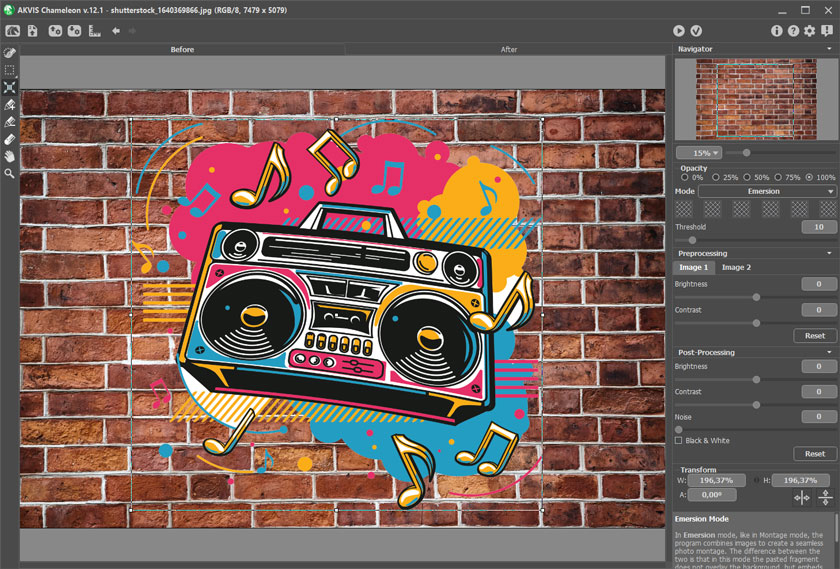The height and width of the screenshot is (569, 840).
Task: Open Preferences gear icon
Action: coord(809,31)
